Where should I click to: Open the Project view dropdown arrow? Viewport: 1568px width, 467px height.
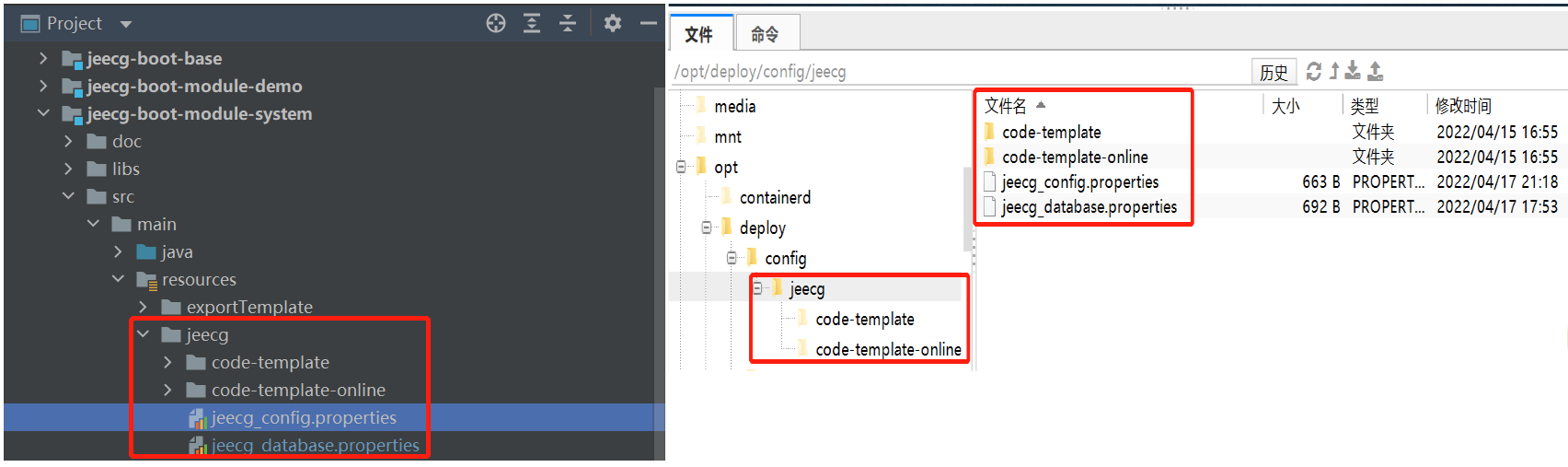coord(126,24)
